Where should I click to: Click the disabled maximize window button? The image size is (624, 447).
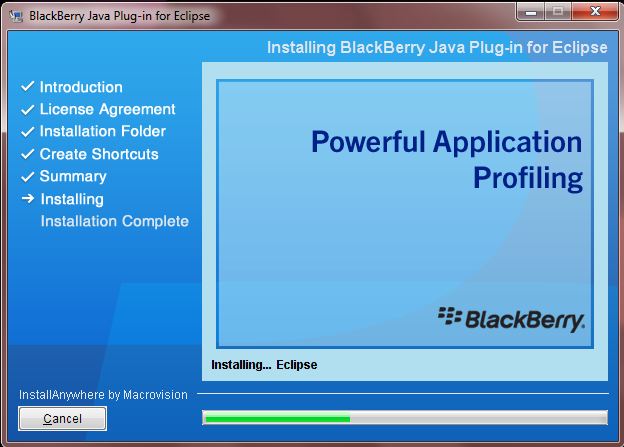tap(558, 12)
